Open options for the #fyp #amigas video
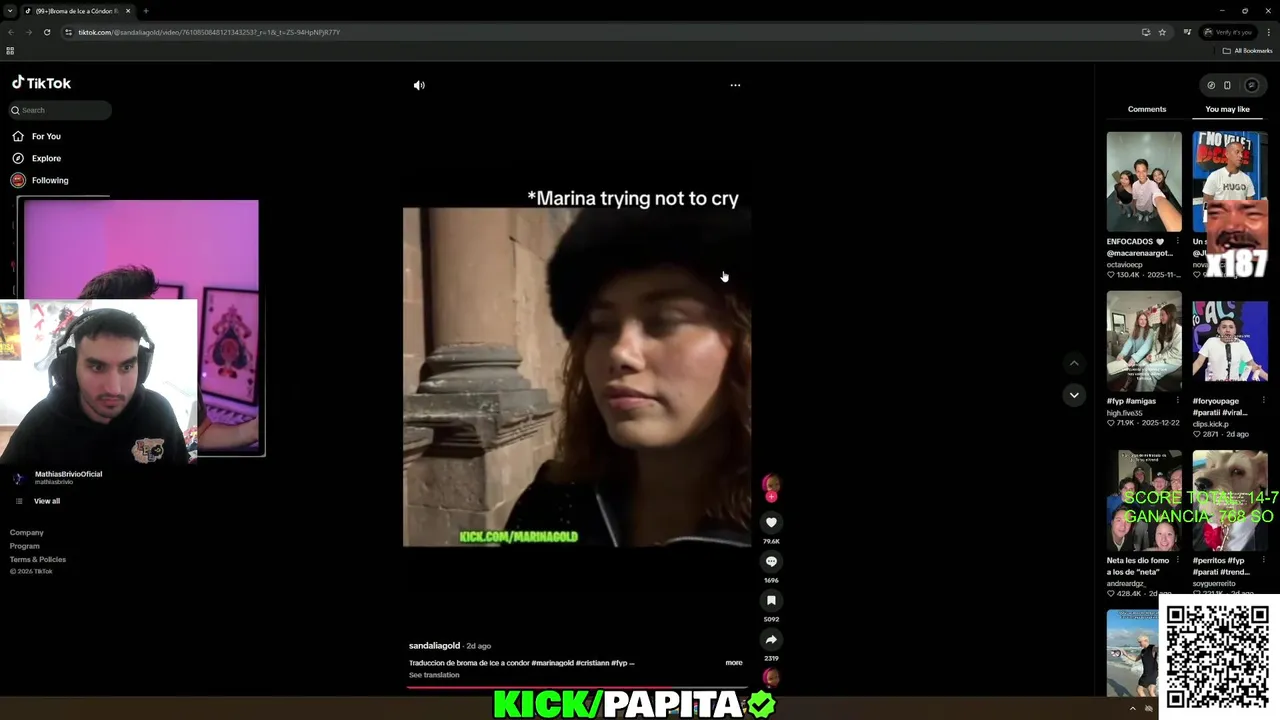The image size is (1280, 720). tap(1177, 401)
